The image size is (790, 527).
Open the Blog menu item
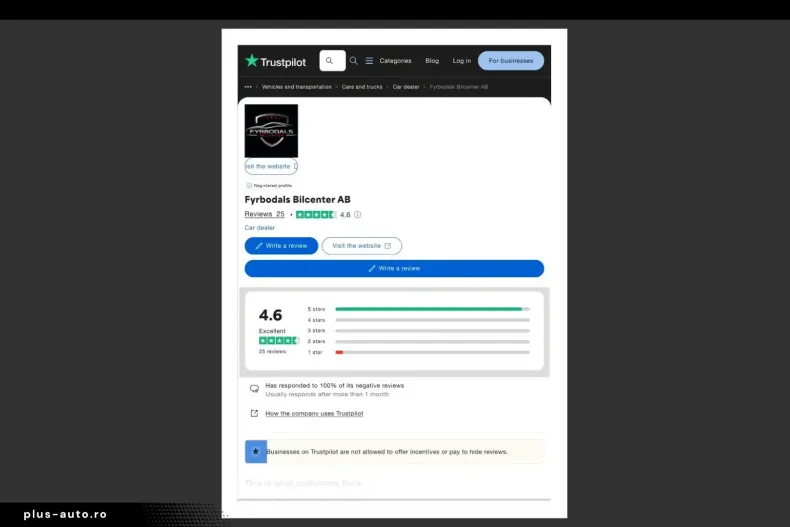pos(432,61)
